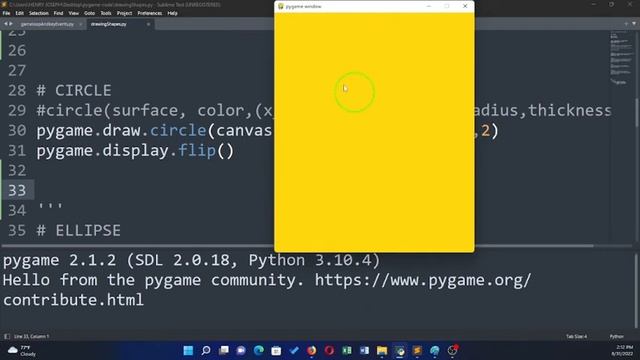Launch Microsoft Edge from taskbar
This screenshot has height=360, width=640.
point(259,351)
